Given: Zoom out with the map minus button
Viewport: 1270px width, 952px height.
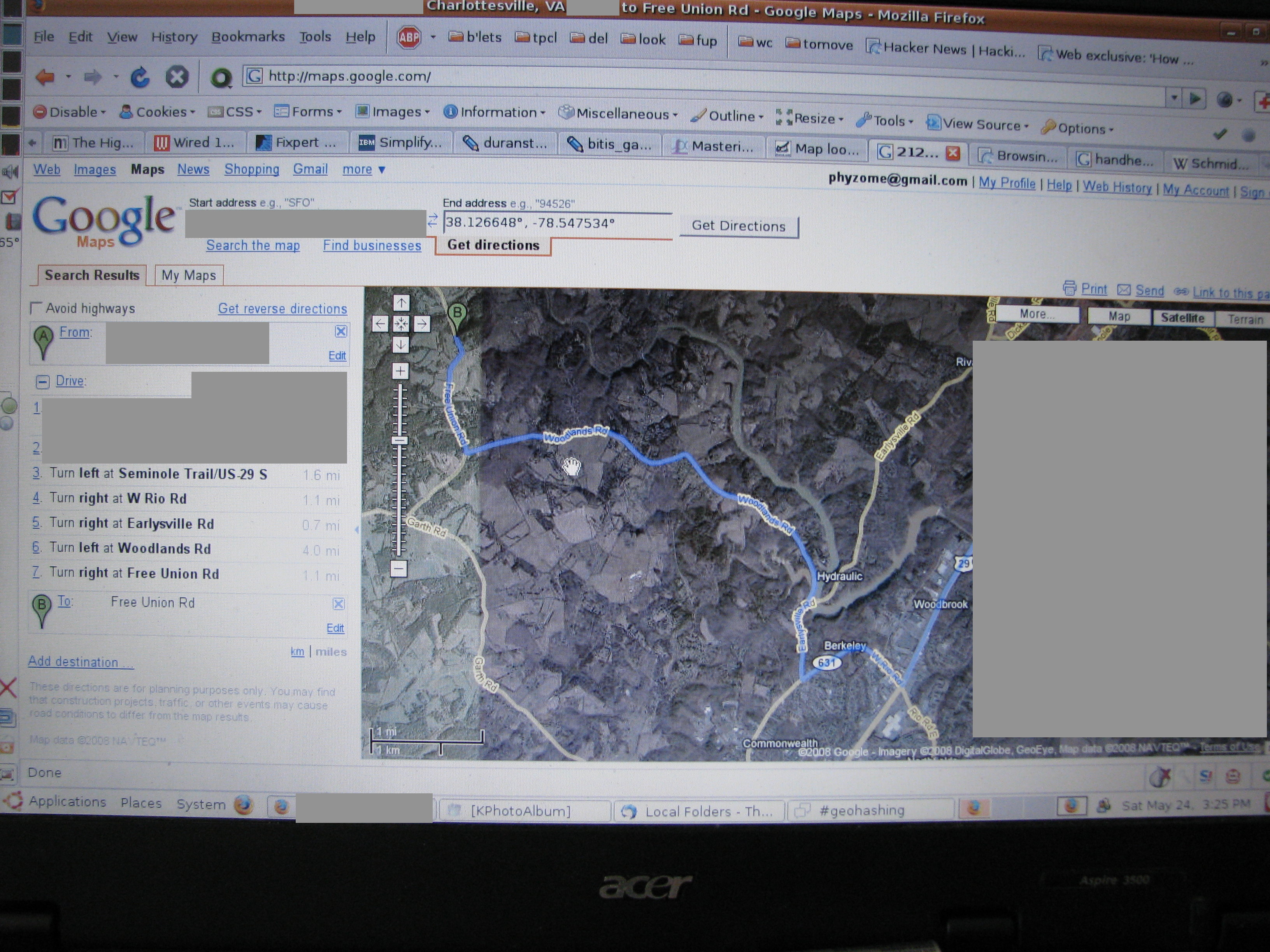Looking at the screenshot, I should pyautogui.click(x=399, y=568).
